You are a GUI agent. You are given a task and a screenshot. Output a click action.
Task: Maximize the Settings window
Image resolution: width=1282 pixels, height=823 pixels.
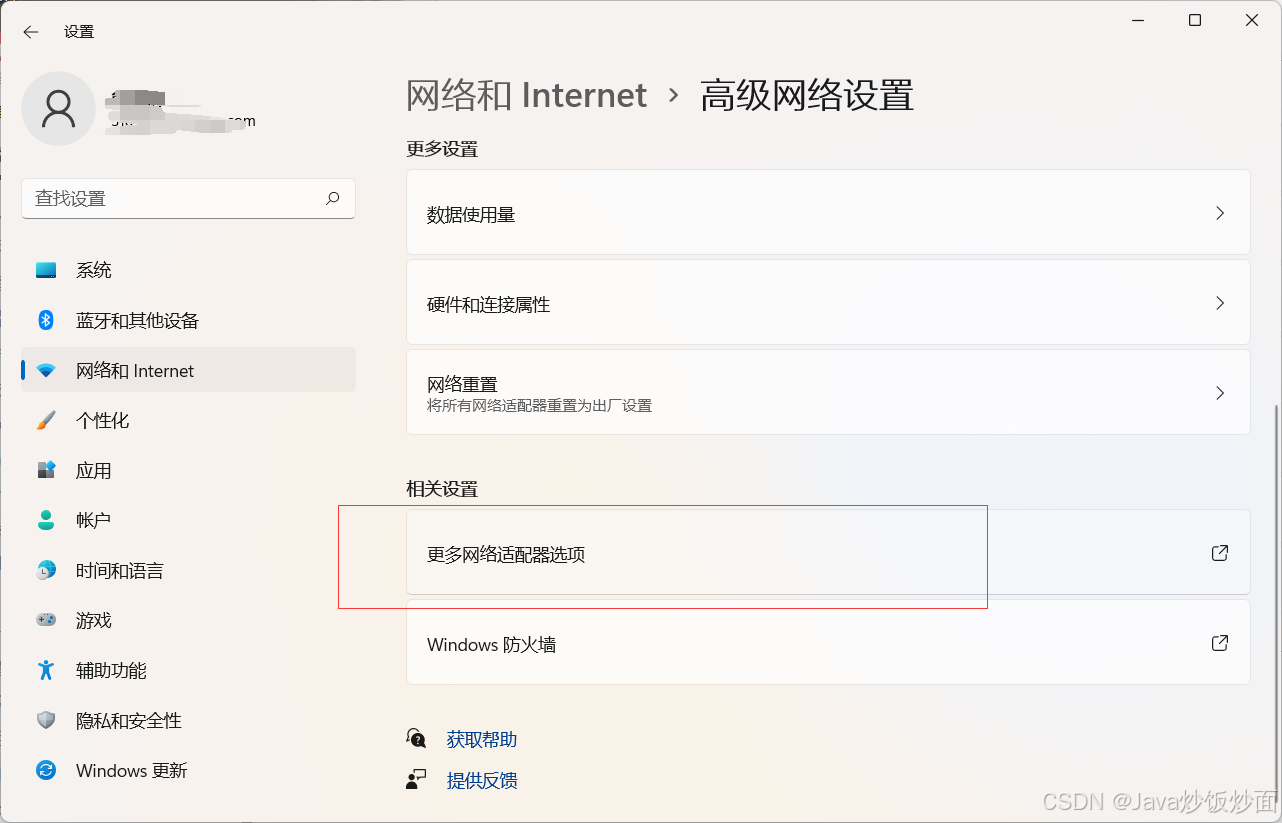(1195, 20)
